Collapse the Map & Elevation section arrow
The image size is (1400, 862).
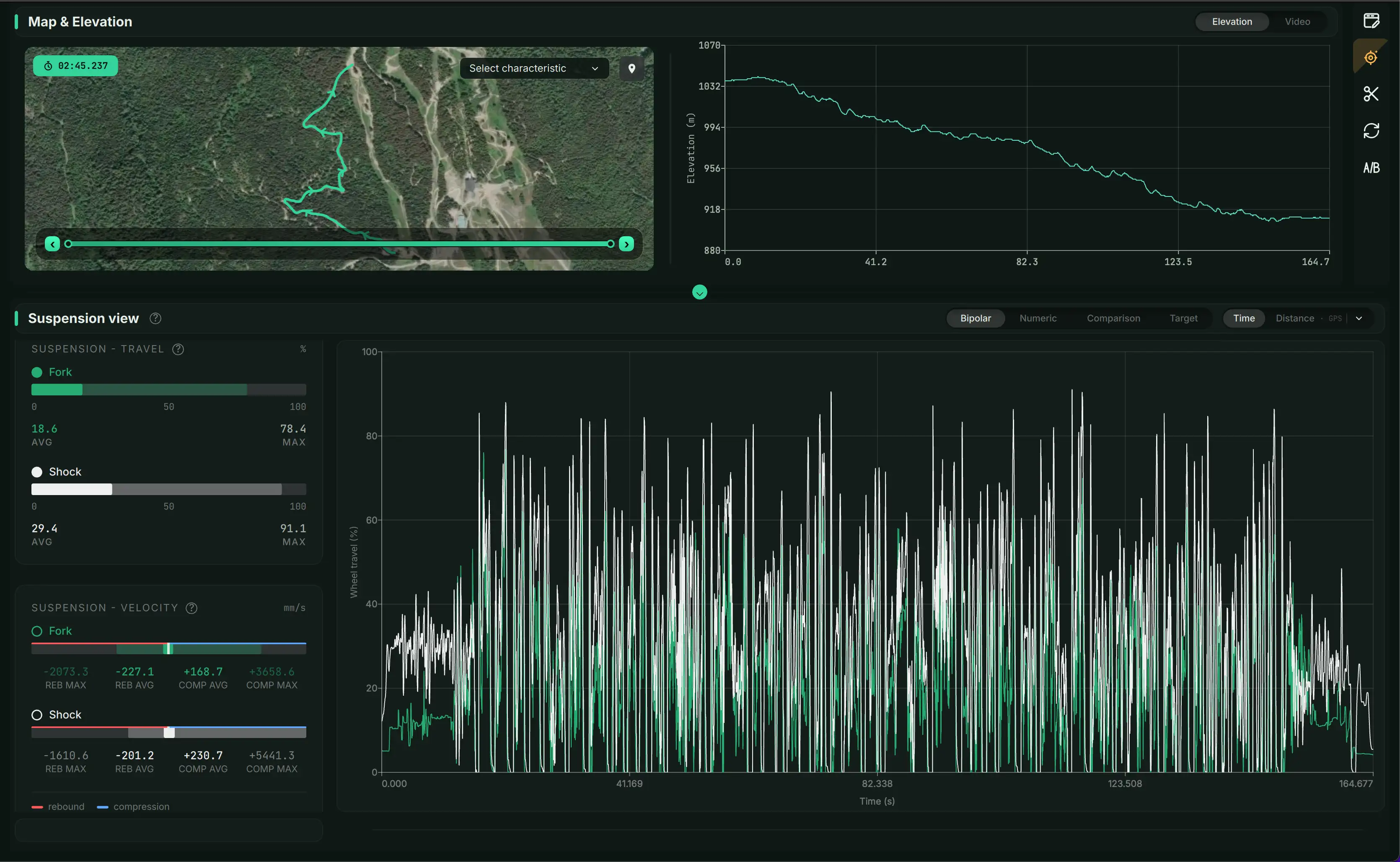(x=699, y=292)
